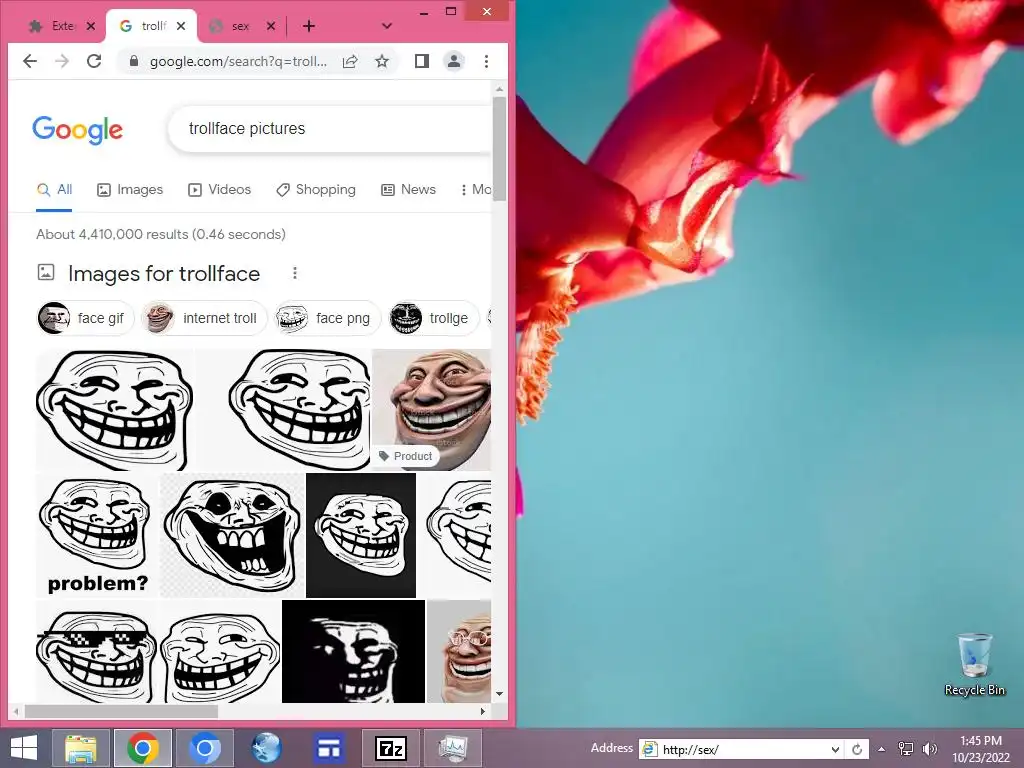Switch to Shopping results tab
This screenshot has height=768, width=1024.
(x=316, y=189)
